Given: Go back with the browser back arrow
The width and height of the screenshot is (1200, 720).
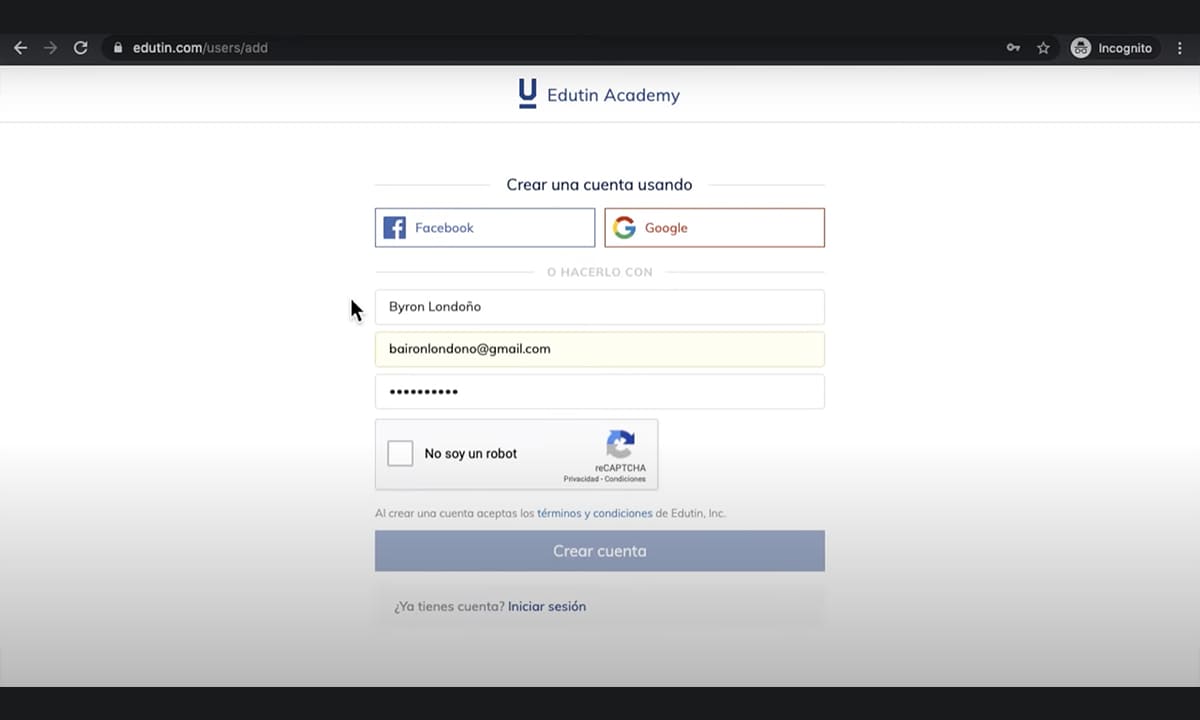Looking at the screenshot, I should [20, 48].
